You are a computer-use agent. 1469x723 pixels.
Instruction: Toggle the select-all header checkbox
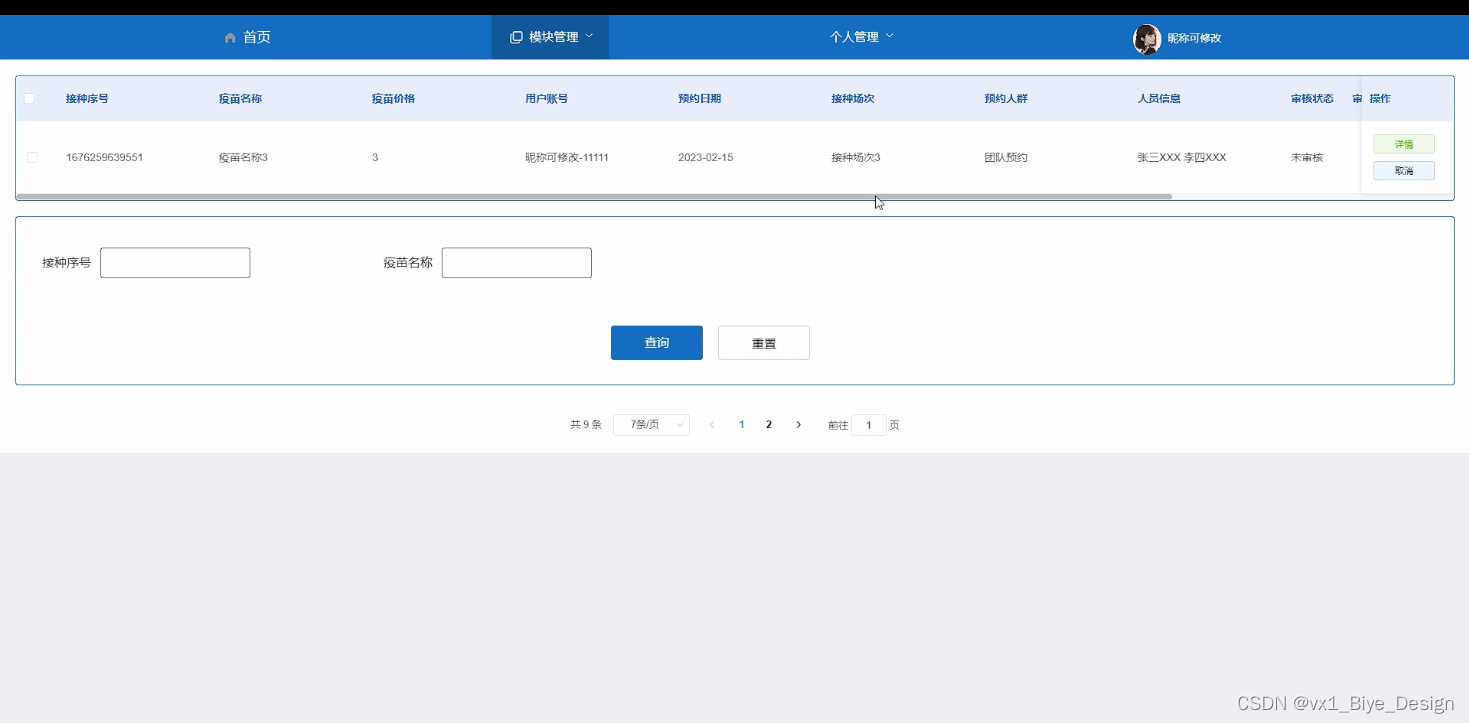[29, 98]
